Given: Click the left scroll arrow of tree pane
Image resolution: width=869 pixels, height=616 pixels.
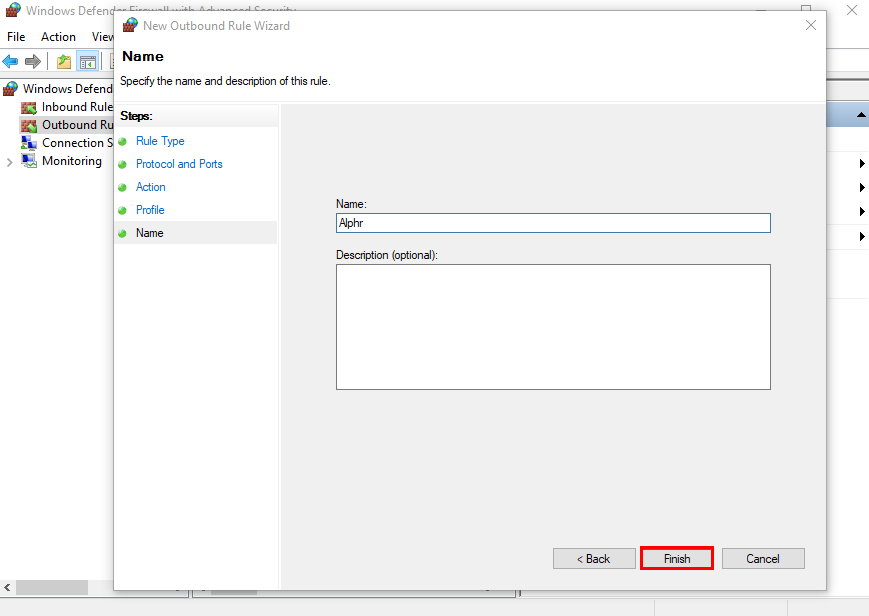Looking at the screenshot, I should pos(7,587).
